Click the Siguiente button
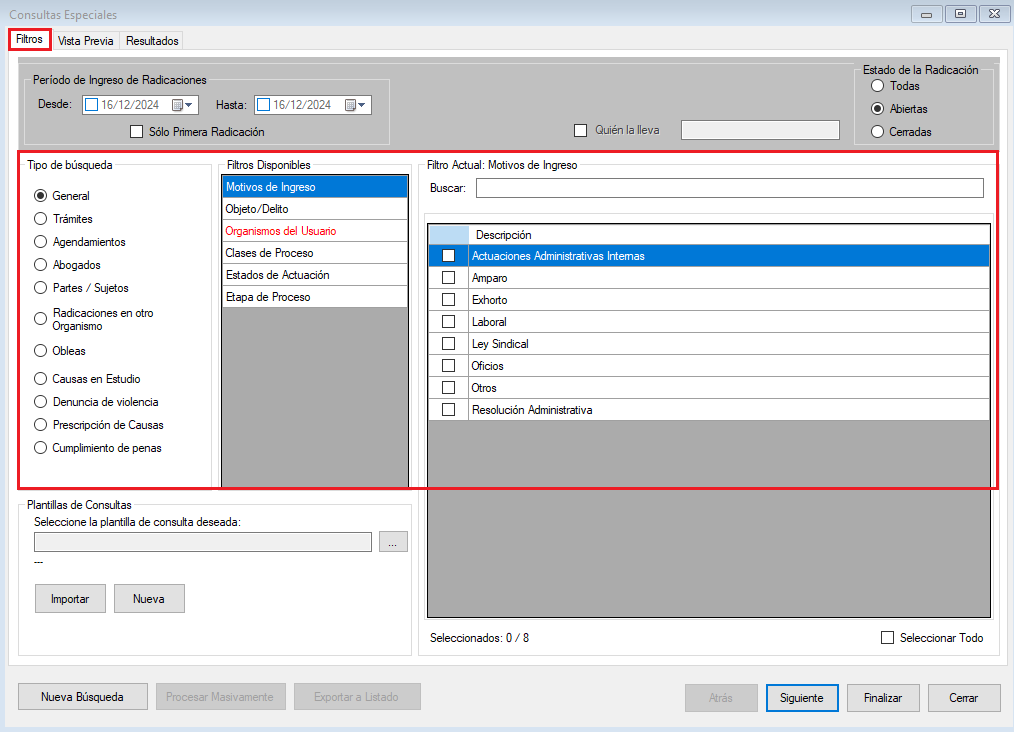The image size is (1014, 732). (801, 698)
